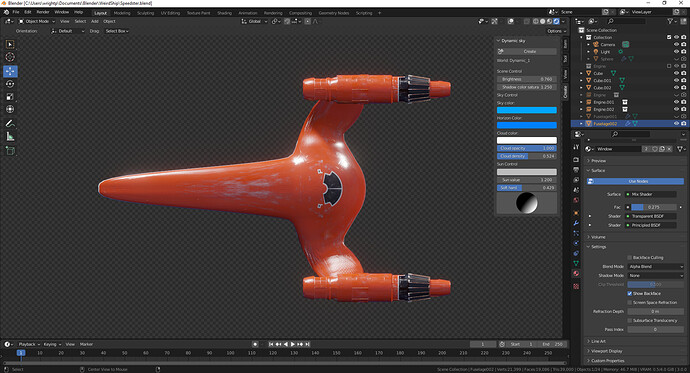The height and width of the screenshot is (373, 690).
Task: Open the Tool settings properties tab
Action: pos(576,147)
